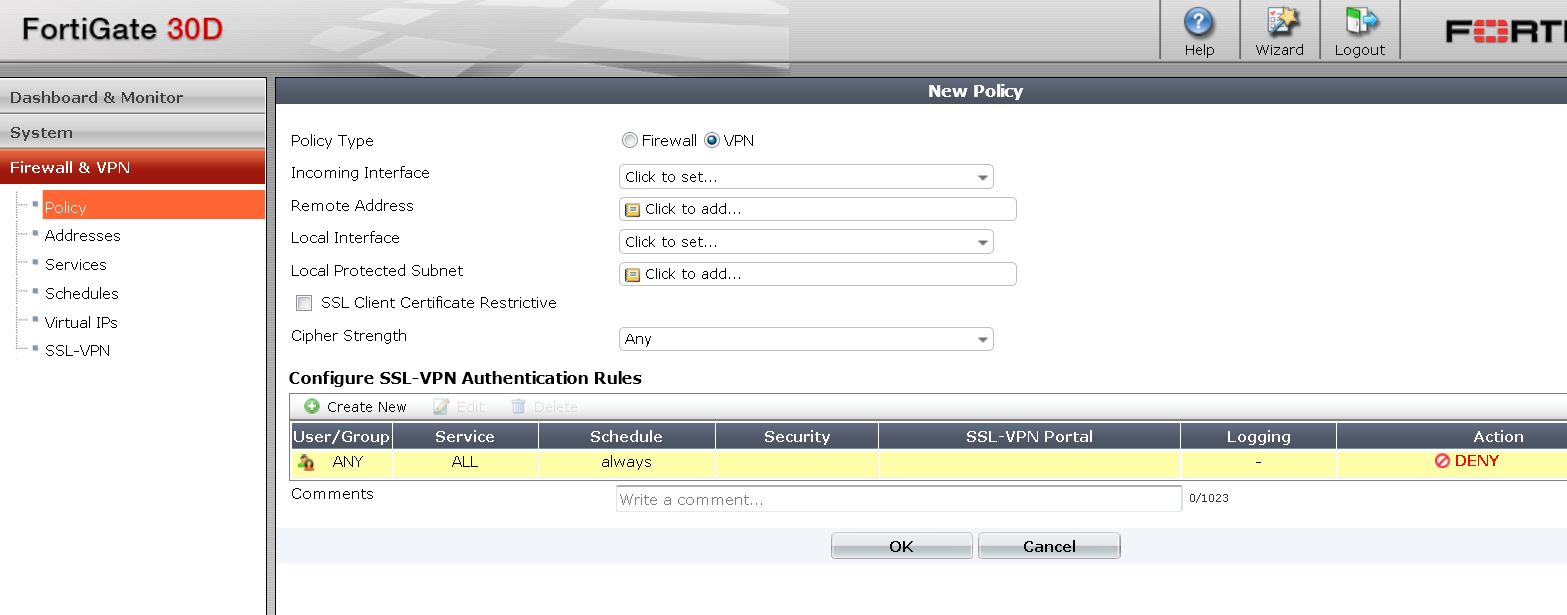Click the User/Group column header

click(x=341, y=436)
